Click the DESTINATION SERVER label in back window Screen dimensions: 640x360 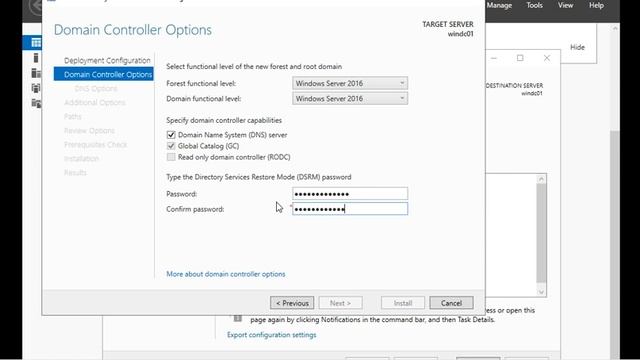514,86
